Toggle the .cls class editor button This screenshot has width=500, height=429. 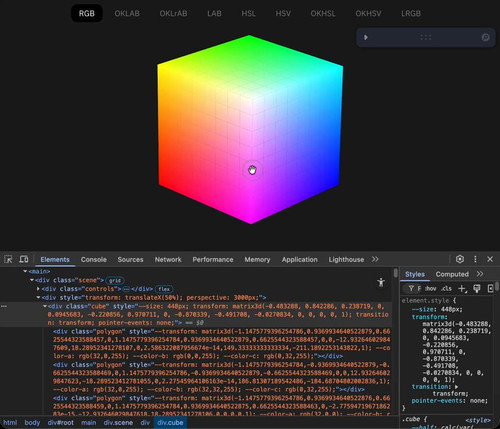[x=446, y=288]
